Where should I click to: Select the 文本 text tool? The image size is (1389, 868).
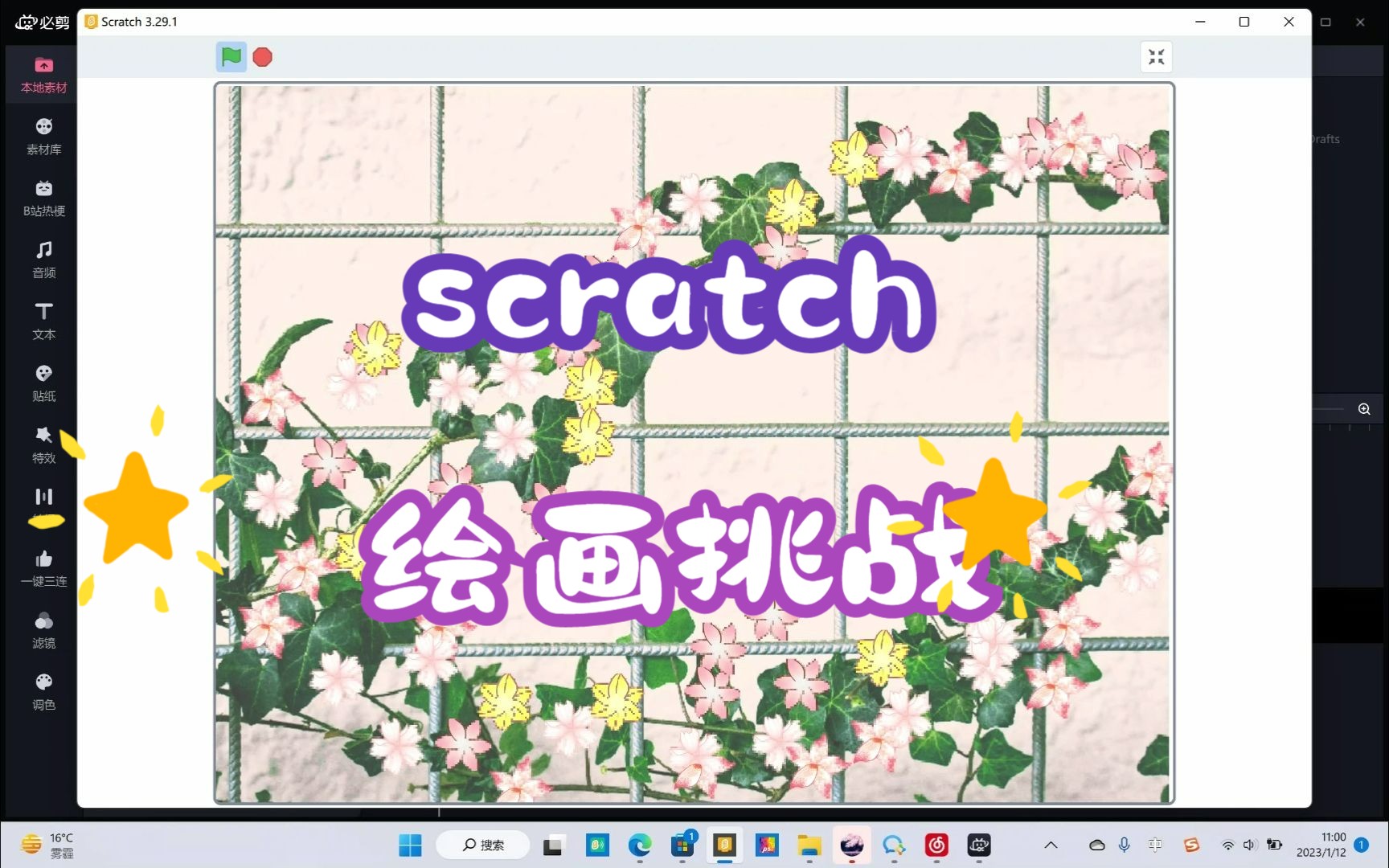coord(43,320)
